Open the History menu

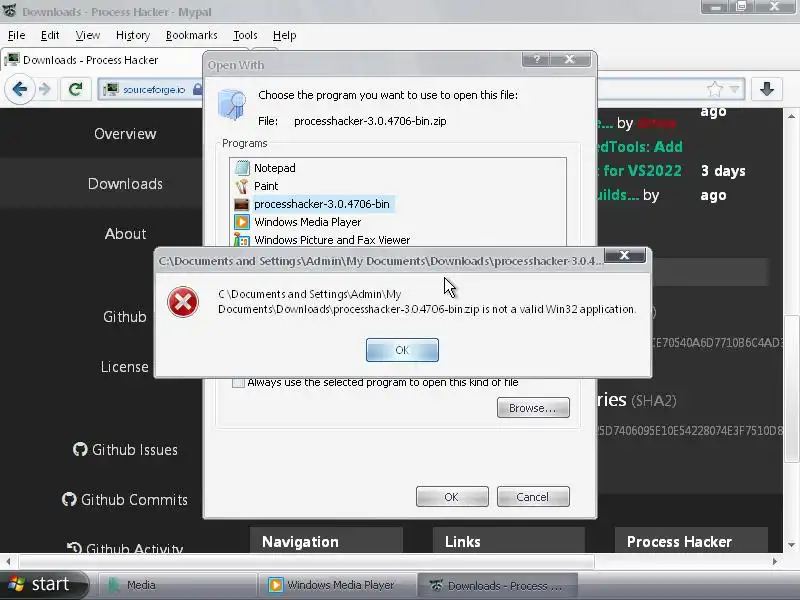(x=133, y=35)
